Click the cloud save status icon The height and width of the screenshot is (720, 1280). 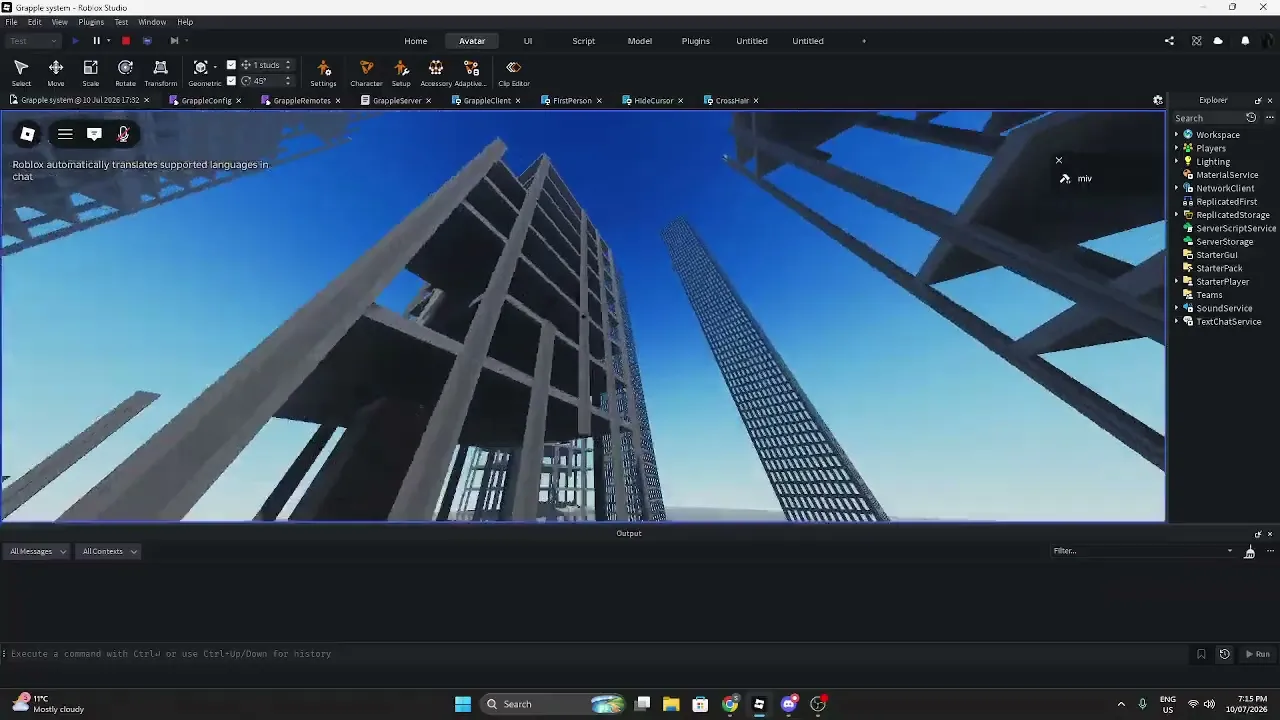(1218, 41)
